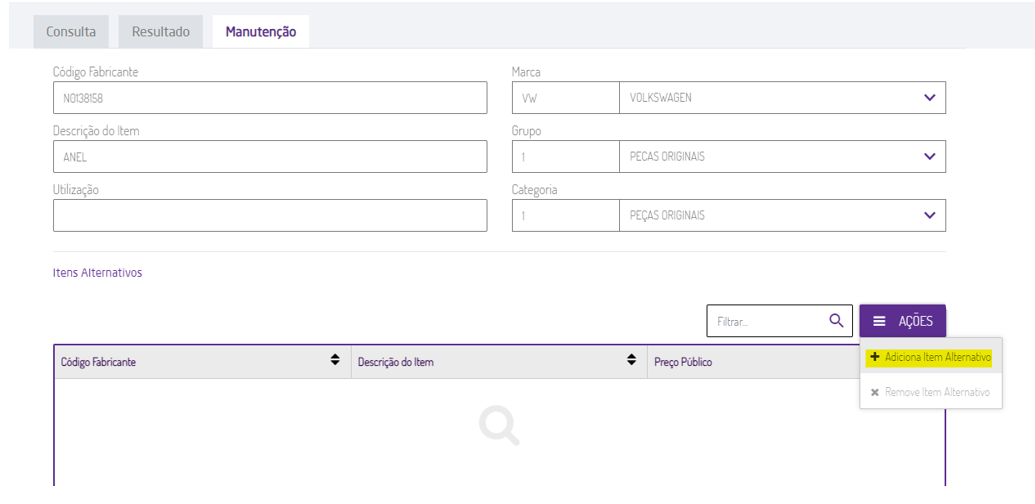Screen dimensions: 1035x504
Task: Open the AÇÕES actions button
Action: tap(902, 321)
